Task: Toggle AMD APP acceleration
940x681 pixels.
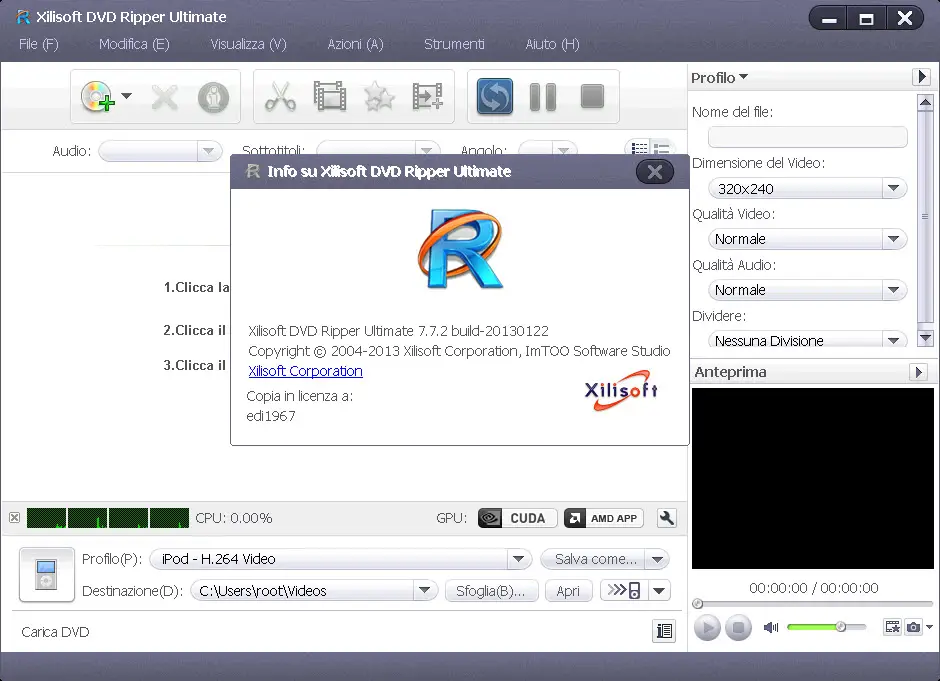Action: coord(603,519)
